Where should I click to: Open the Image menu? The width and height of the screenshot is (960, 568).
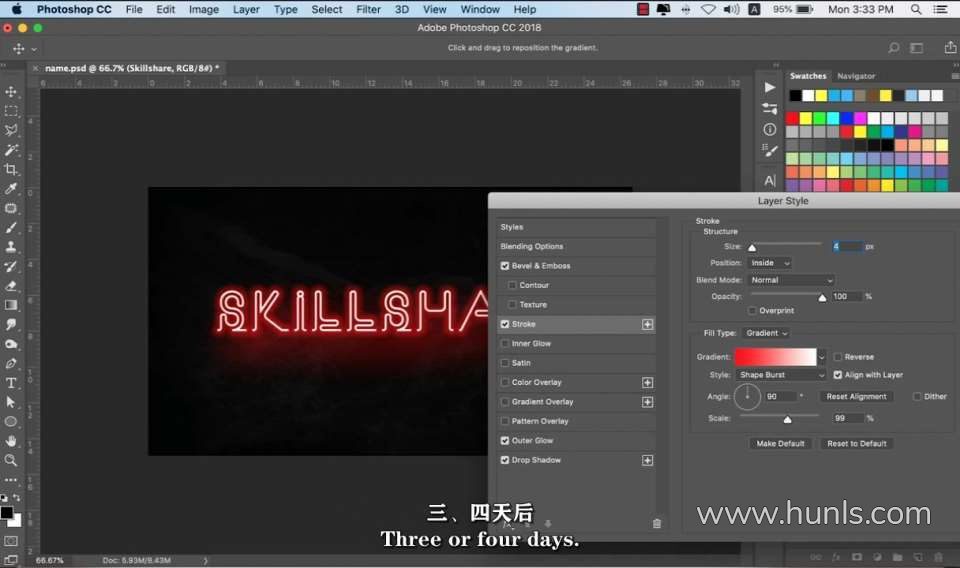[x=204, y=9]
